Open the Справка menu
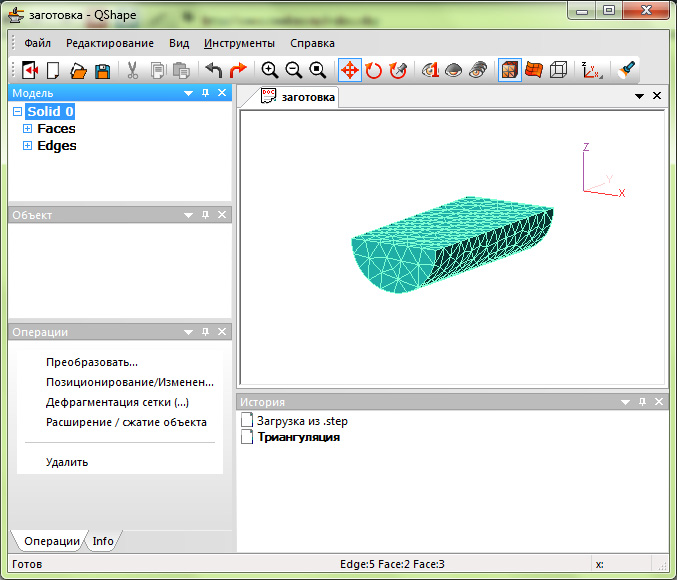This screenshot has height=580, width=677. [312, 43]
